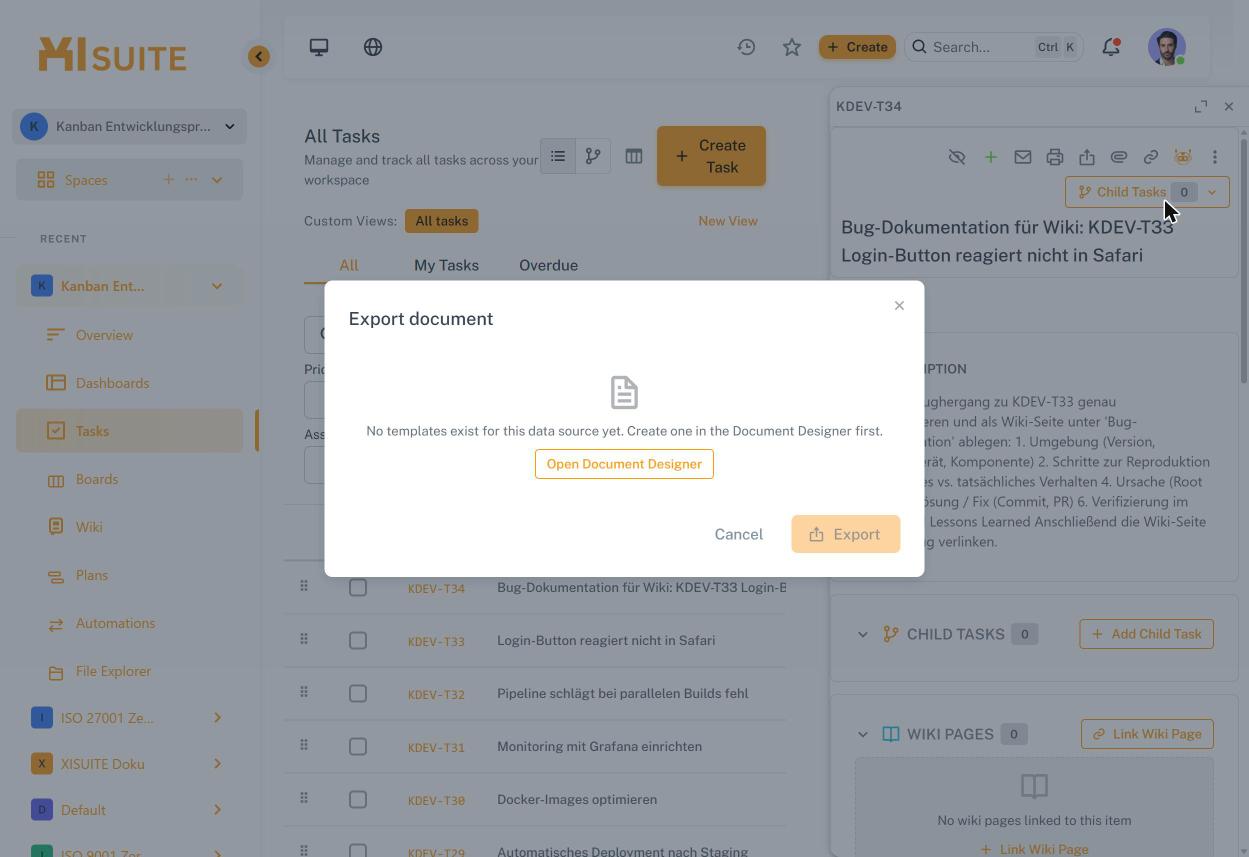1249x857 pixels.
Task: Click the Create Task button
Action: coord(711,156)
